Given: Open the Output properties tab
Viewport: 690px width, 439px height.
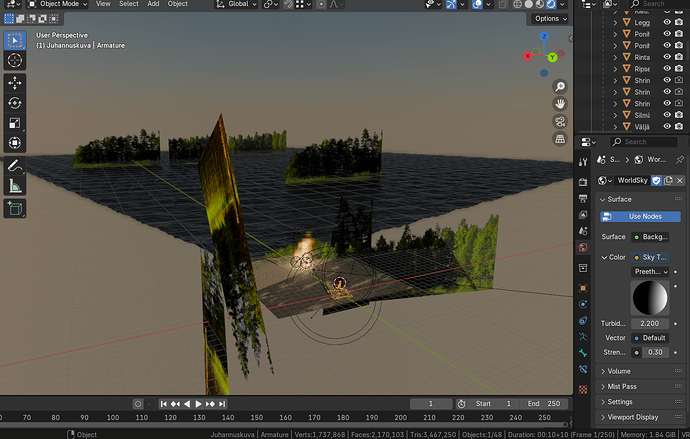Looking at the screenshot, I should pos(583,198).
